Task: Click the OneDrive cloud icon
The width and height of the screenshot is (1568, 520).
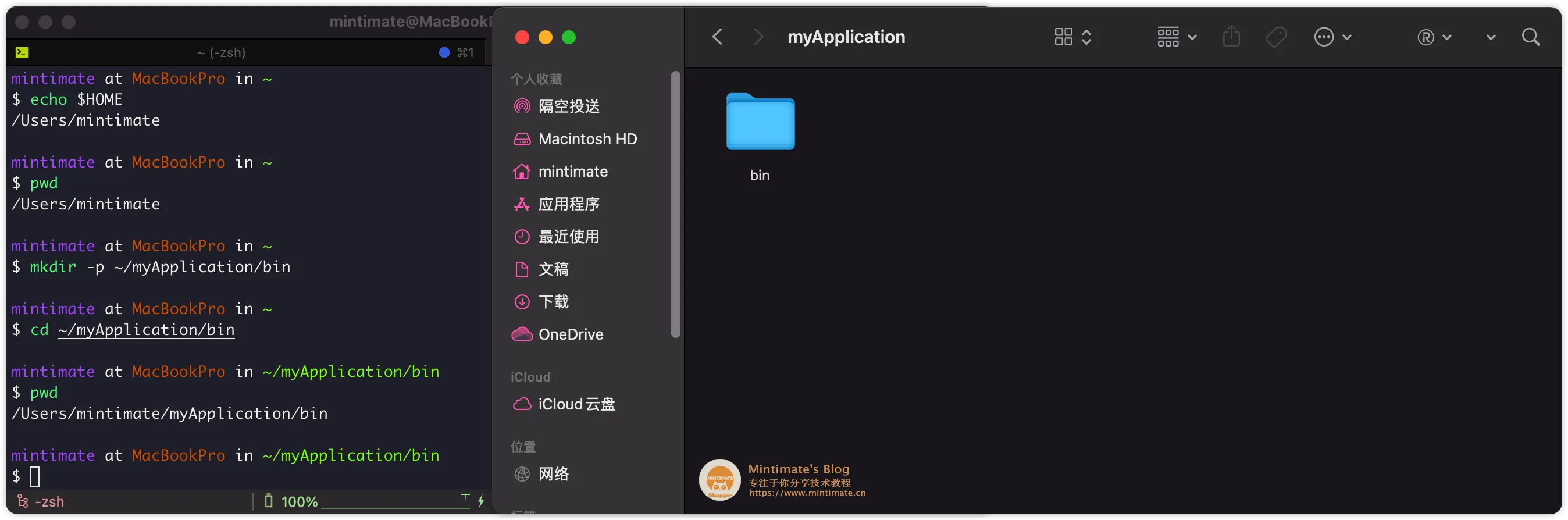Action: coord(522,334)
